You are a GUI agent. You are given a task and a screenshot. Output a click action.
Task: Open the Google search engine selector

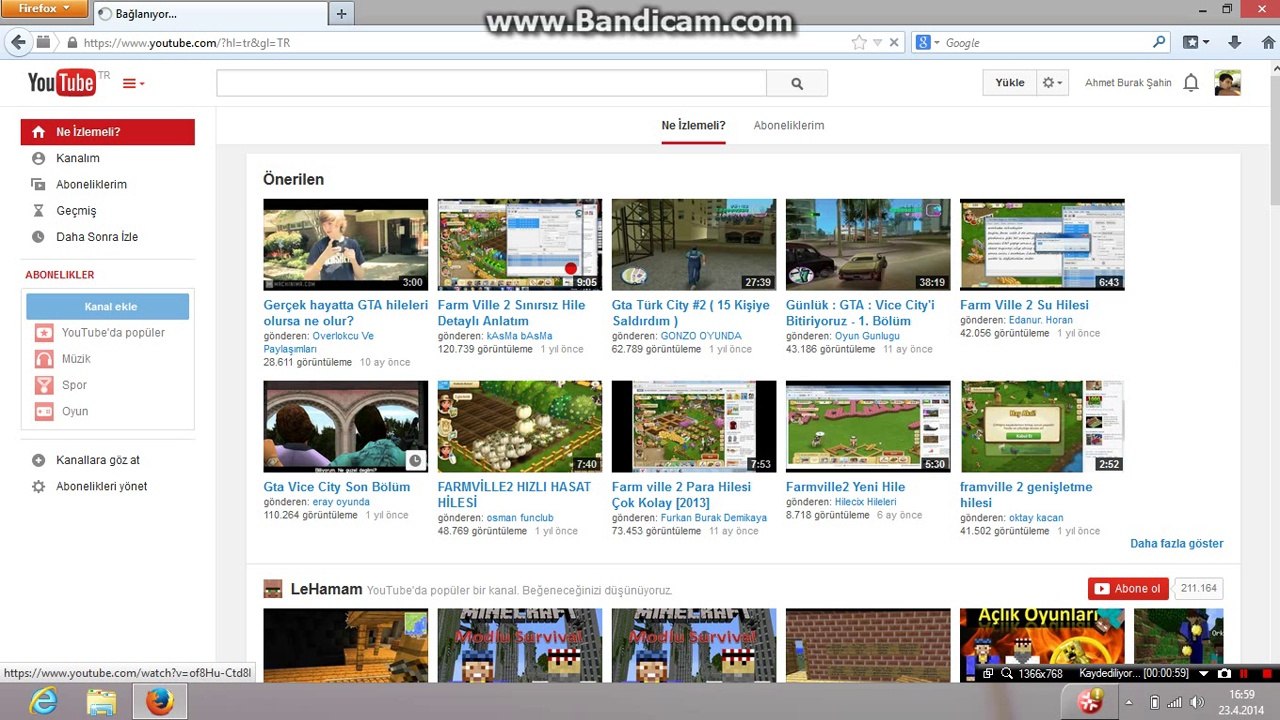[927, 43]
